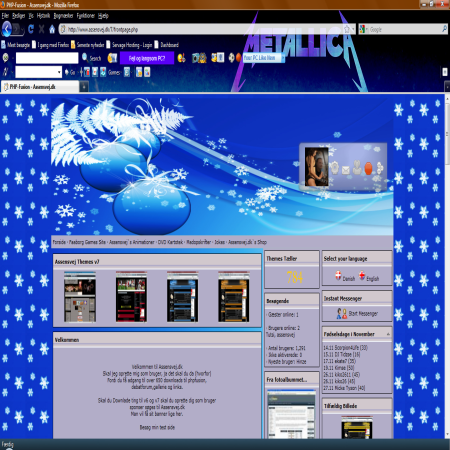Open the 'I gang med Firefox' bookmark
This screenshot has width=450, height=450.
(x=50, y=45)
